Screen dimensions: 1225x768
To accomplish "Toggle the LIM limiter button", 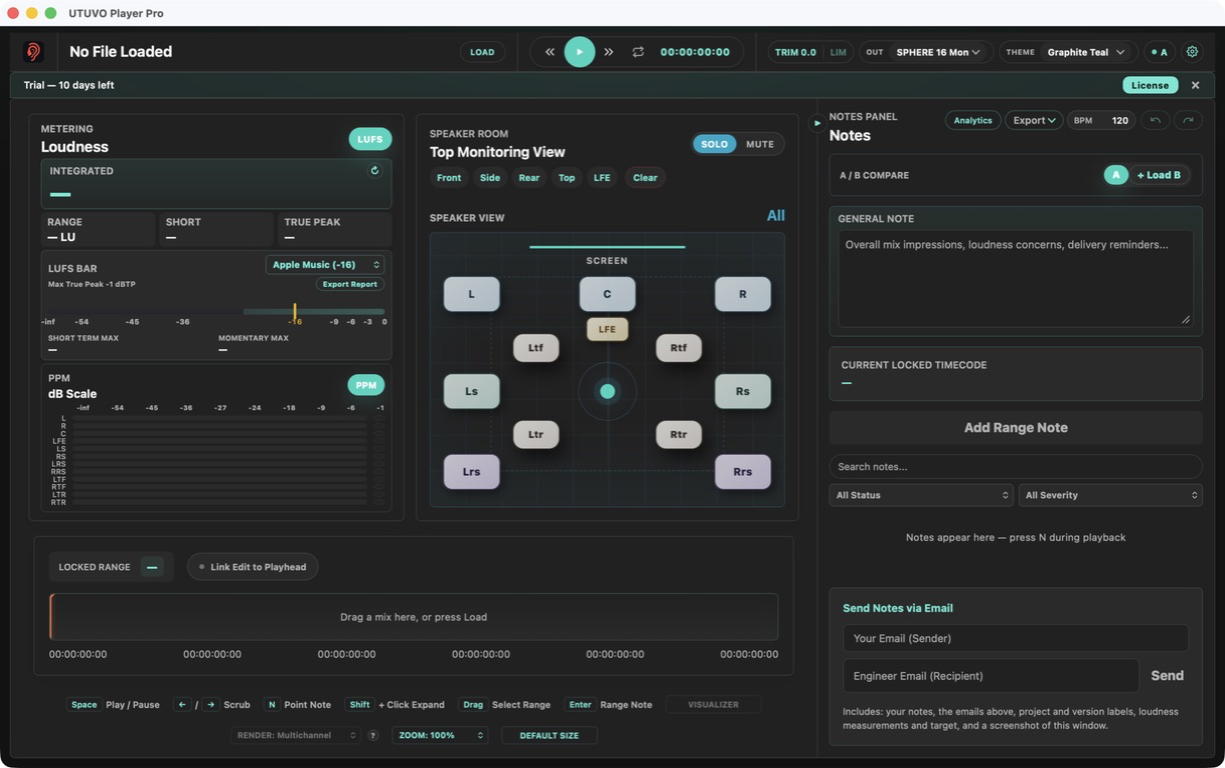I will [x=838, y=52].
